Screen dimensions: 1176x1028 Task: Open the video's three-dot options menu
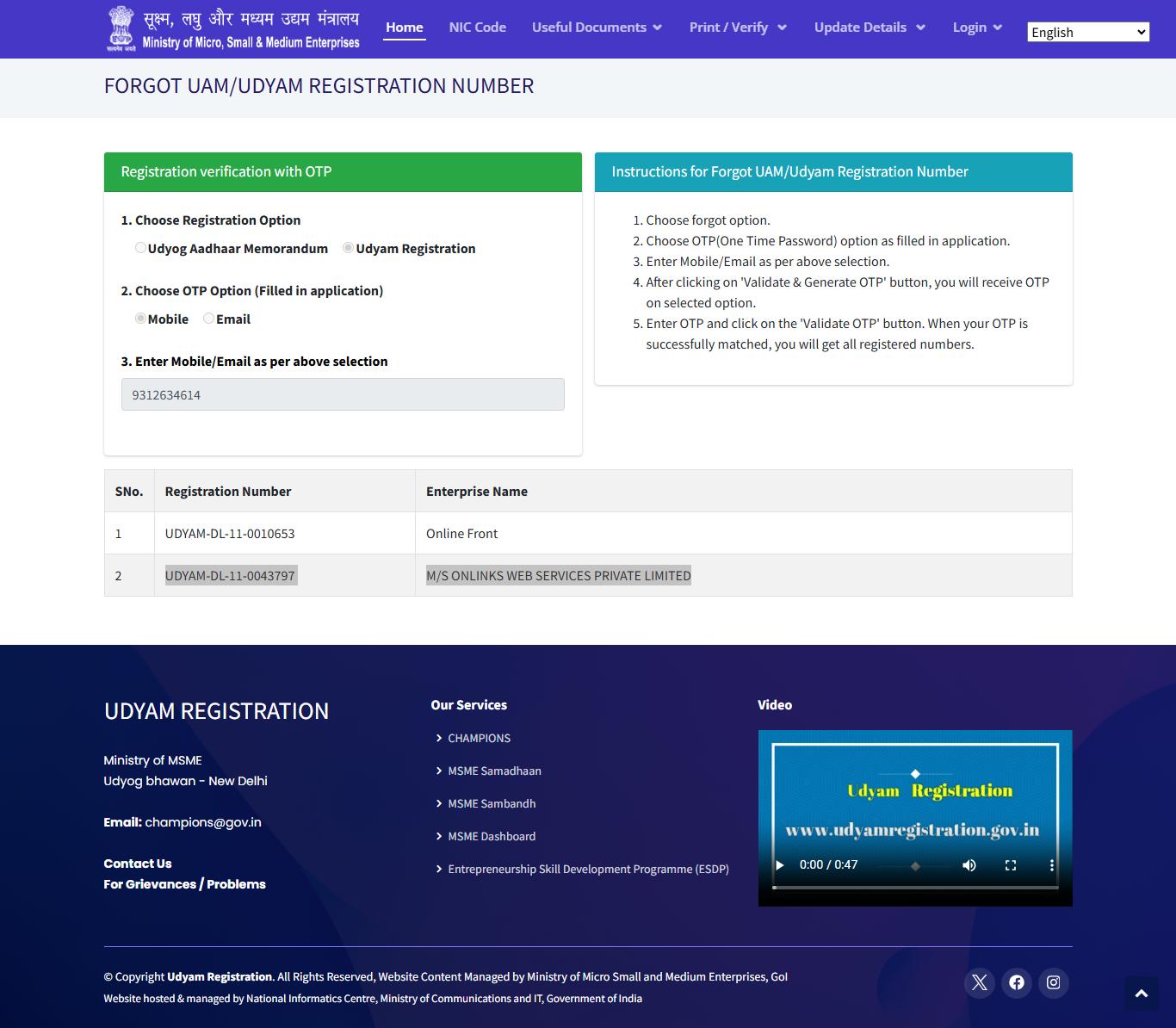coord(1051,864)
